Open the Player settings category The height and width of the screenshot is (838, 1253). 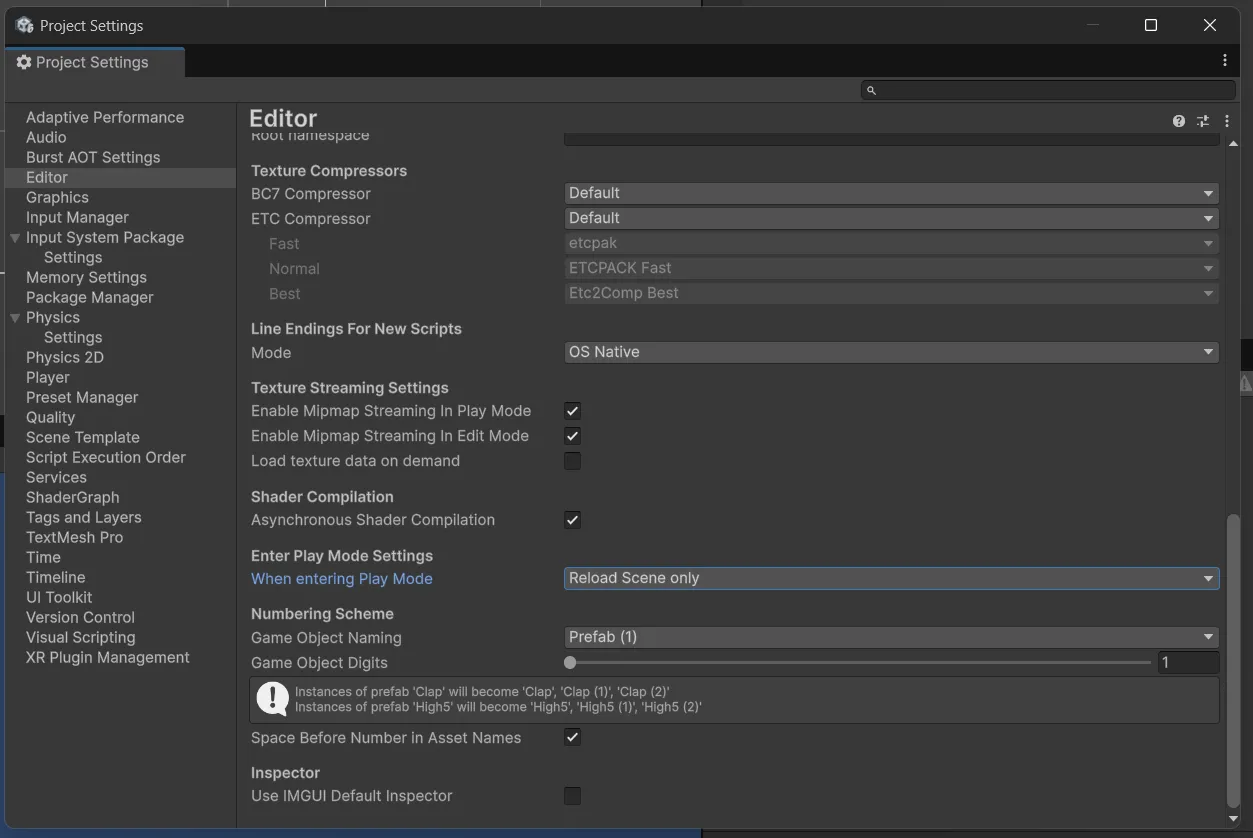pos(48,378)
